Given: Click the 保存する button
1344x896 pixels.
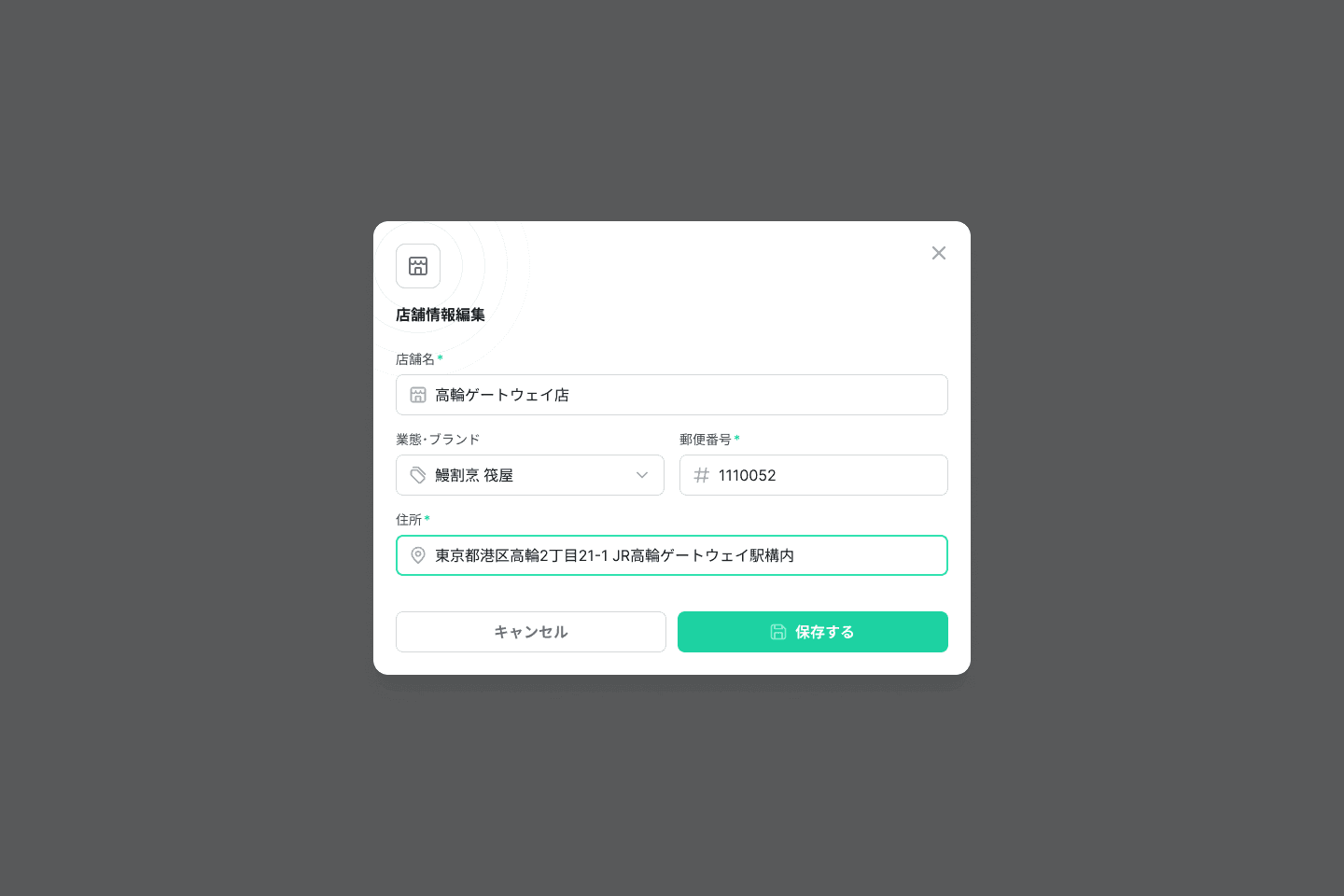Looking at the screenshot, I should coord(813,632).
